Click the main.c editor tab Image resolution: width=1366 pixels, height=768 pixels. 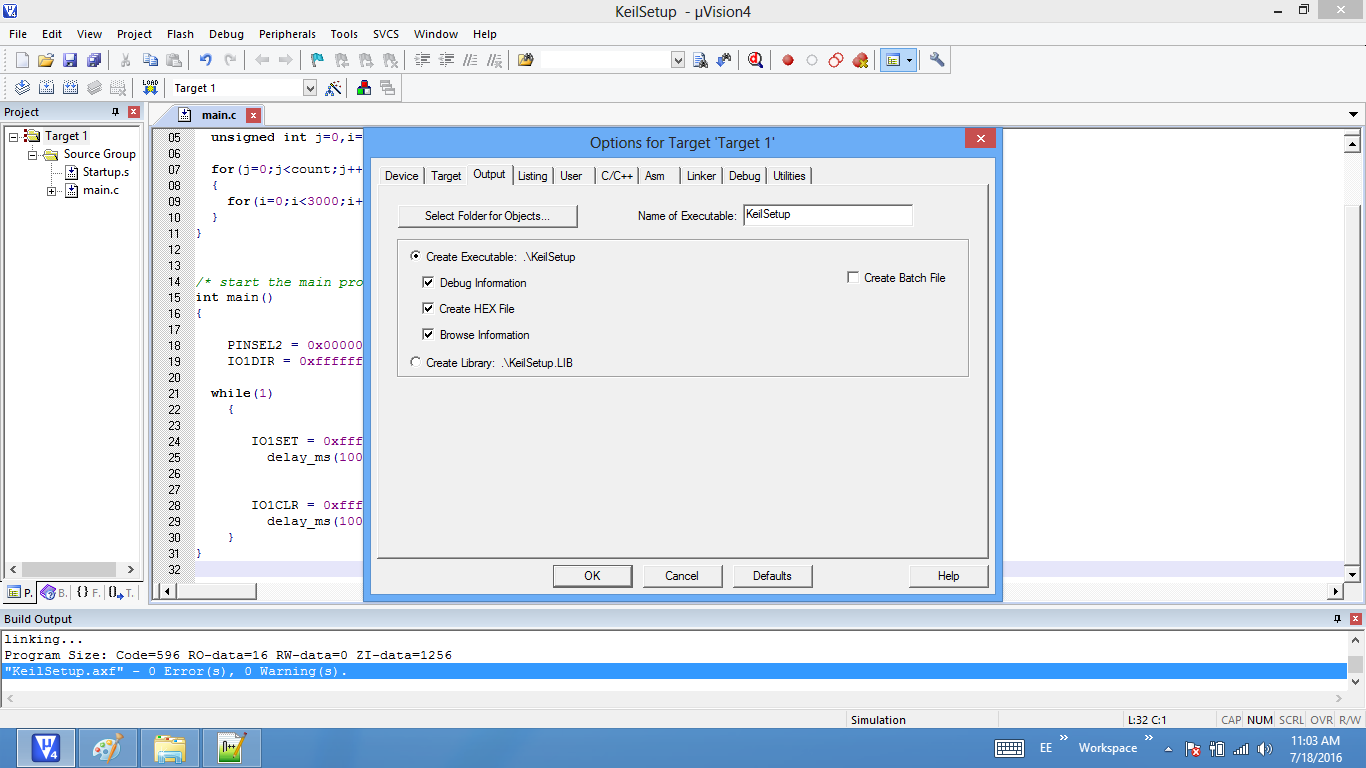[x=219, y=115]
